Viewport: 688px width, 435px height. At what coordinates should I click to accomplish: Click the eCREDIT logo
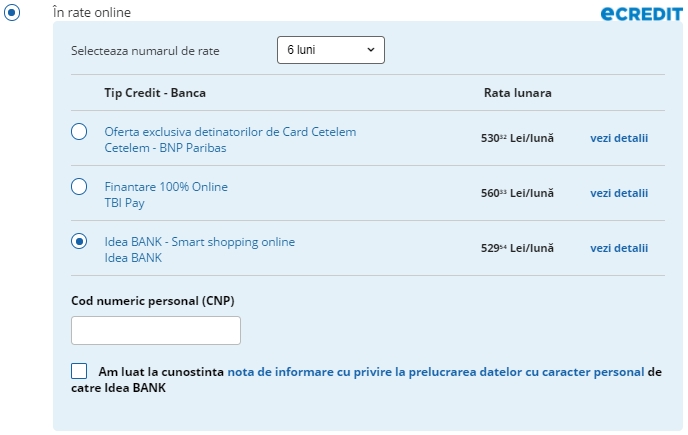tap(641, 13)
